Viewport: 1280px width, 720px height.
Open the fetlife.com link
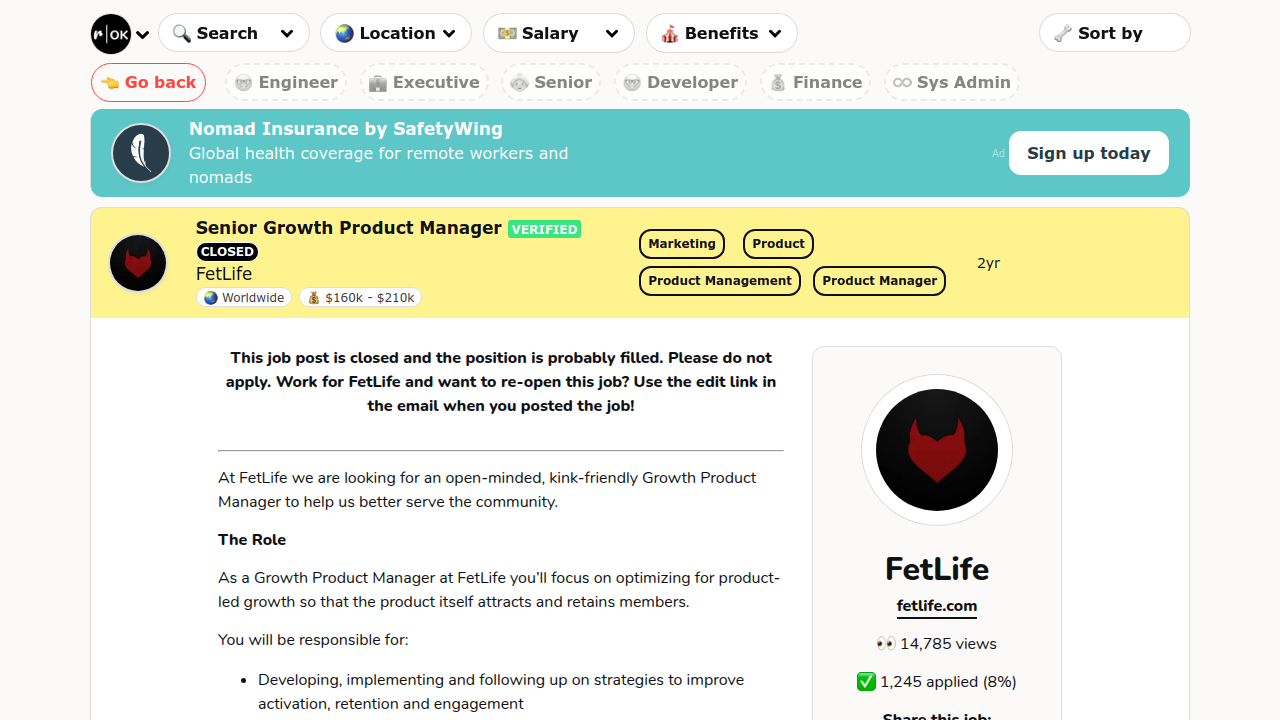coord(937,606)
